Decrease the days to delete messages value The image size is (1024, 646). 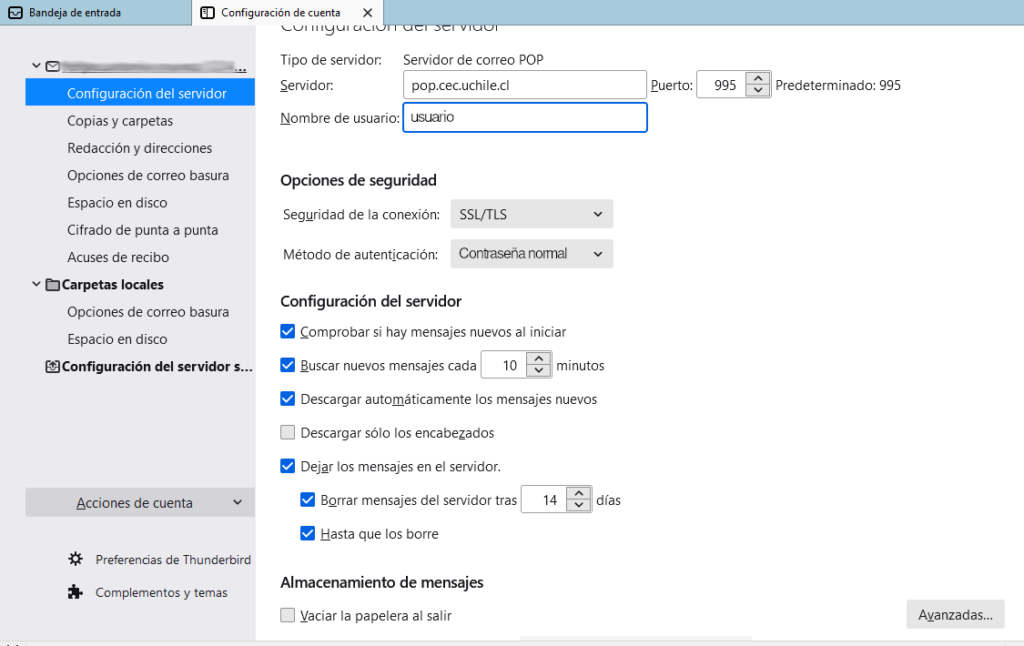[579, 506]
